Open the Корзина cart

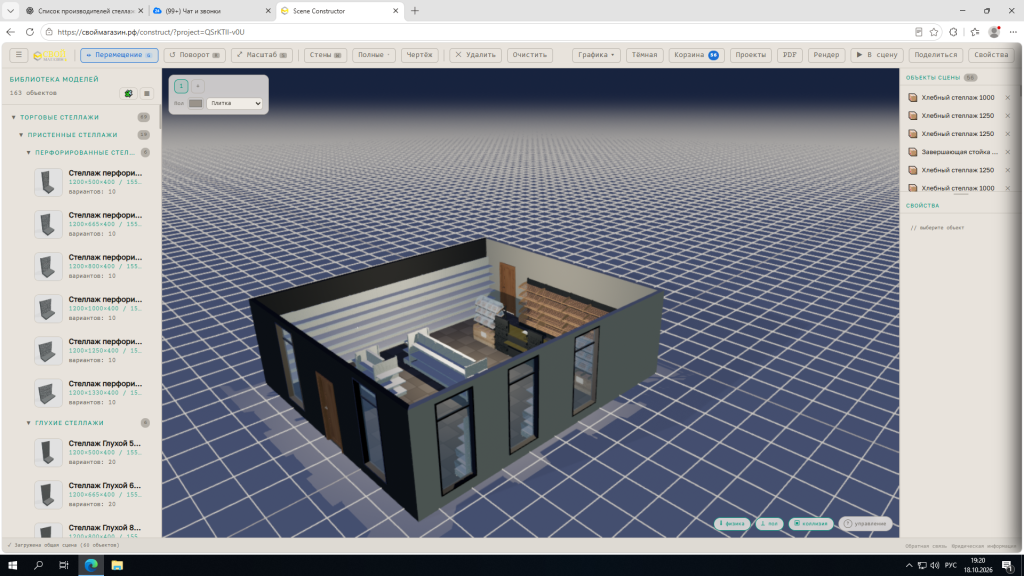696,55
